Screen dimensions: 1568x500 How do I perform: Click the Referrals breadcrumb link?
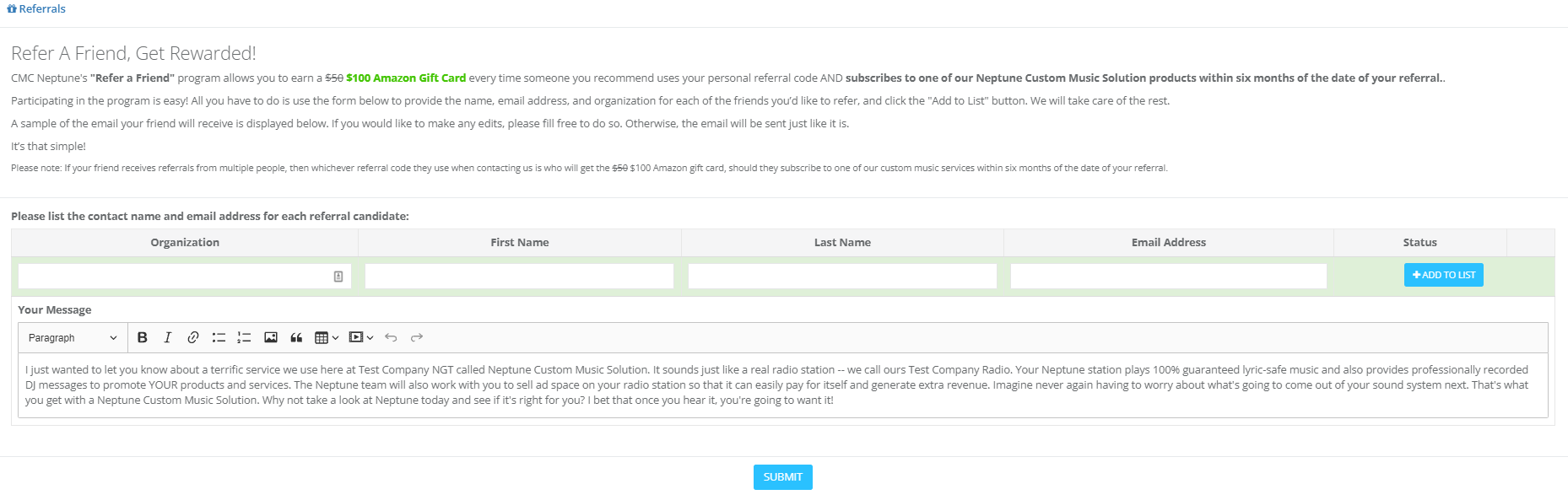click(36, 8)
